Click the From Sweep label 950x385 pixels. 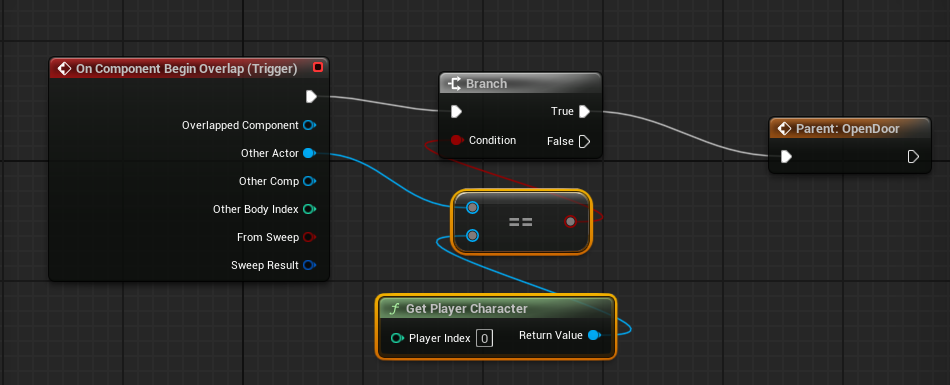click(268, 237)
